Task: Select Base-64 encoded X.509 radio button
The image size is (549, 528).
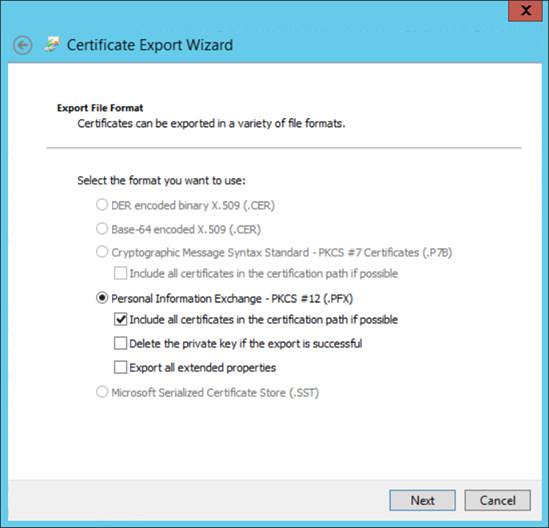Action: (x=102, y=229)
